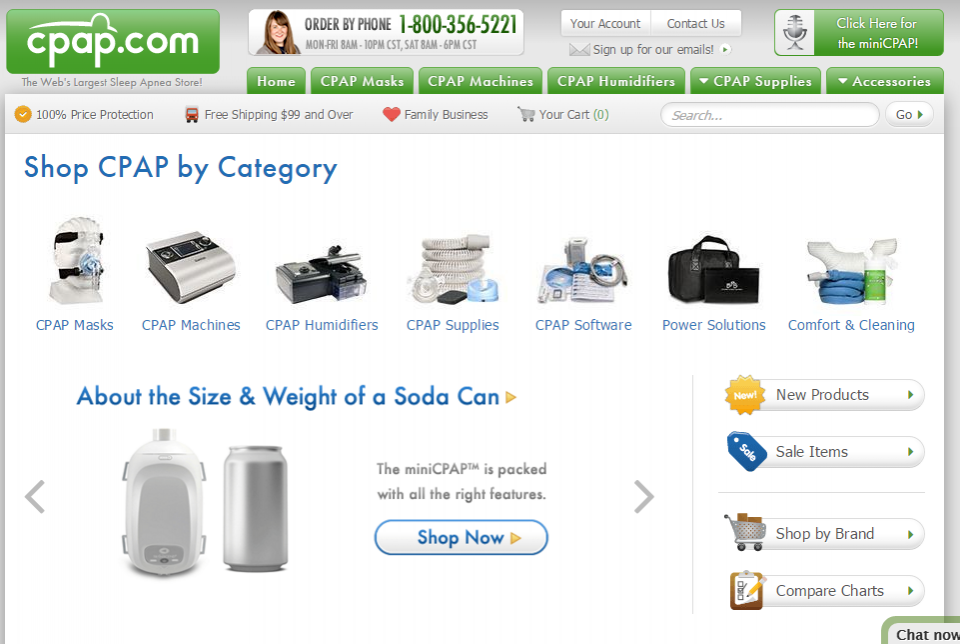Open the Chat now widget
Viewport: 960px width, 644px height.
click(923, 634)
